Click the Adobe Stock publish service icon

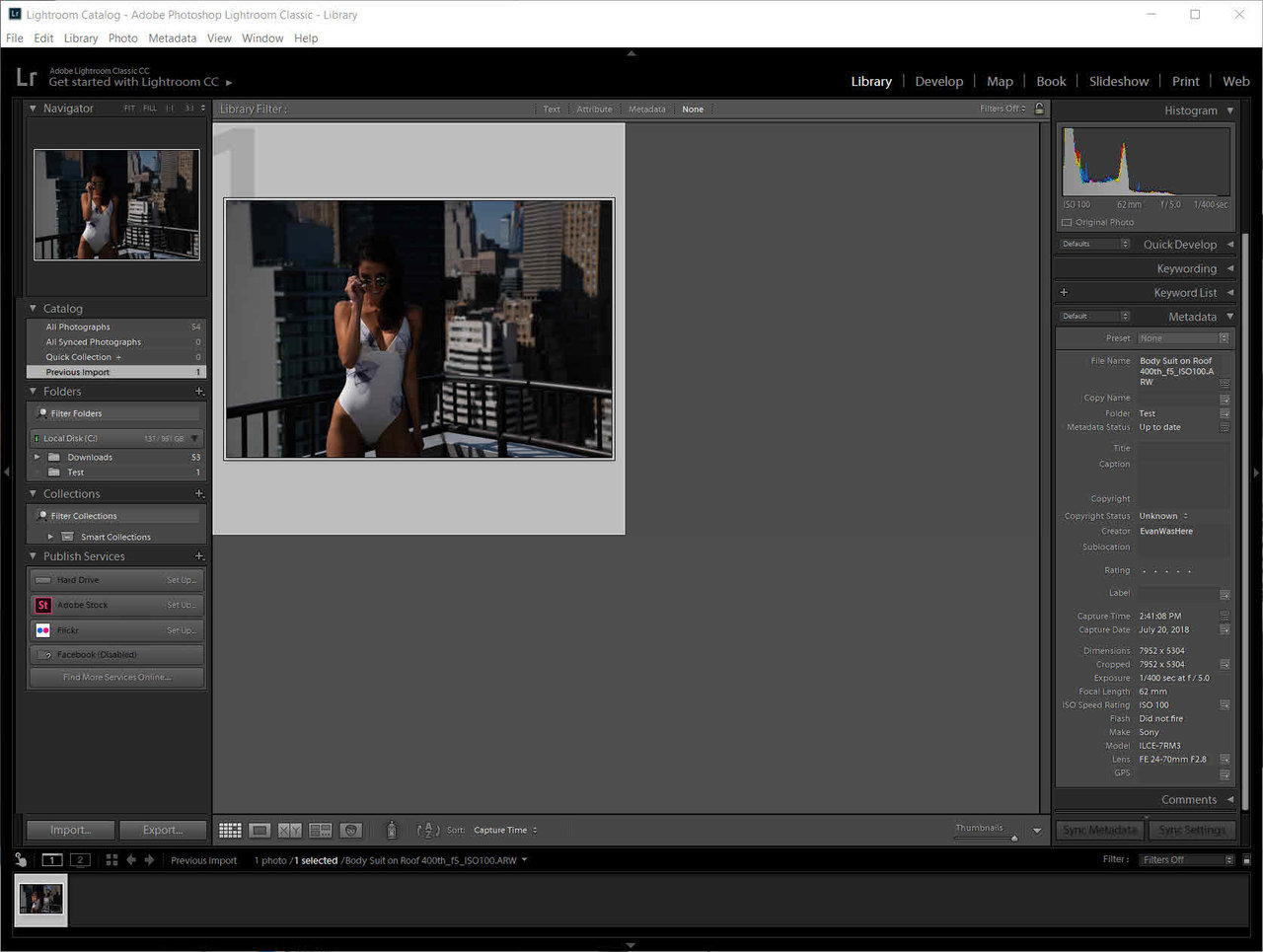[x=43, y=605]
